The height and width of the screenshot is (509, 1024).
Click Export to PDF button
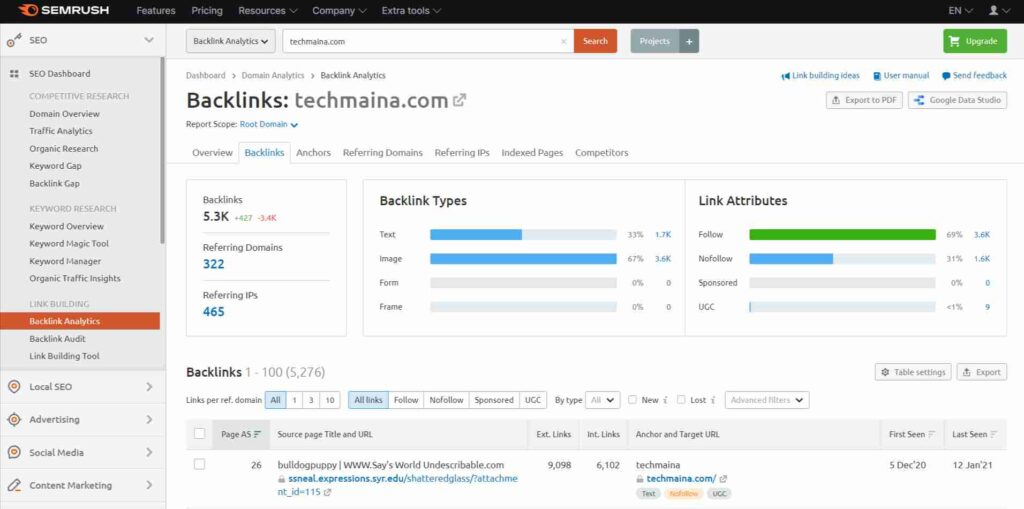point(864,101)
